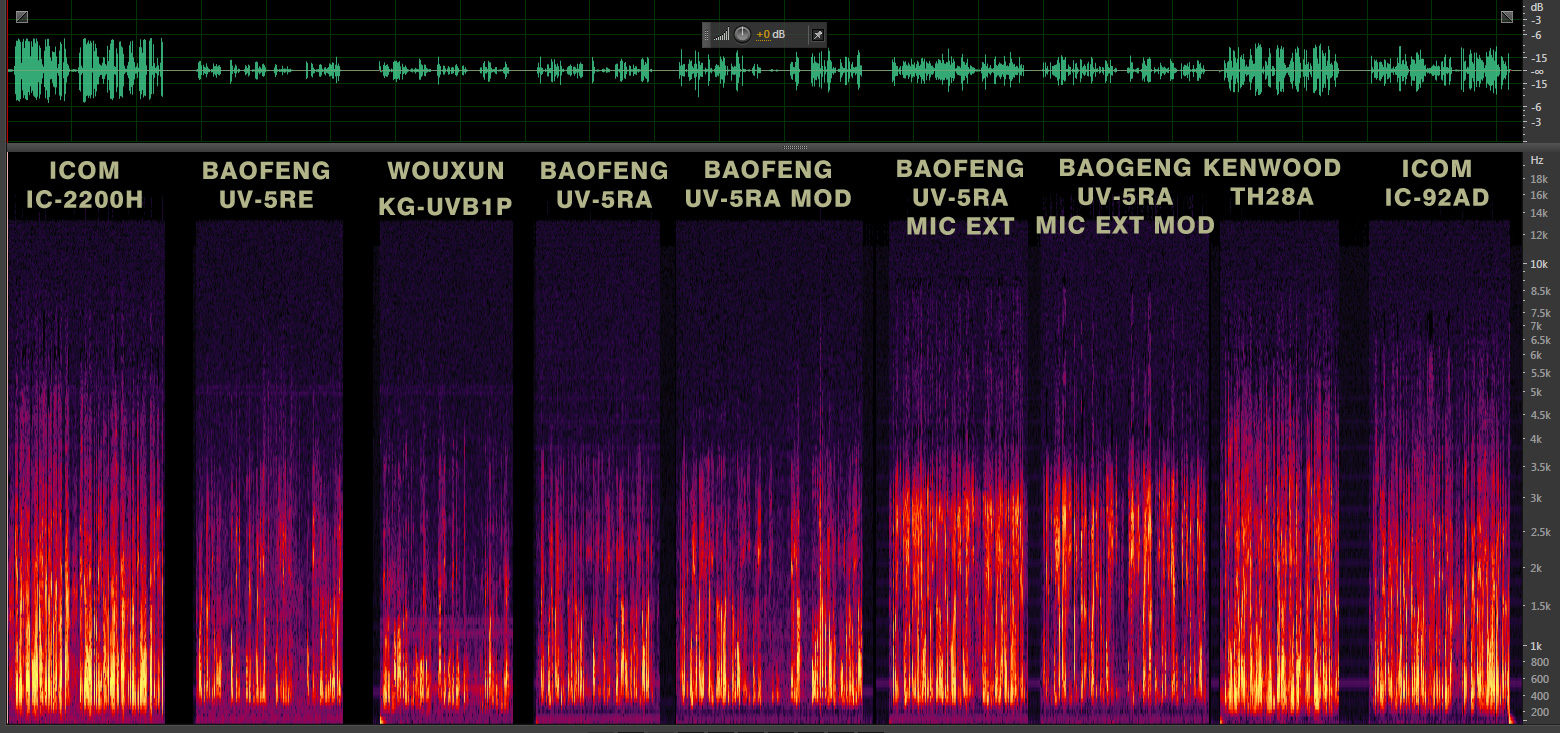Image resolution: width=1560 pixels, height=733 pixels.
Task: Click the gain adjustment knob
Action: [742, 35]
